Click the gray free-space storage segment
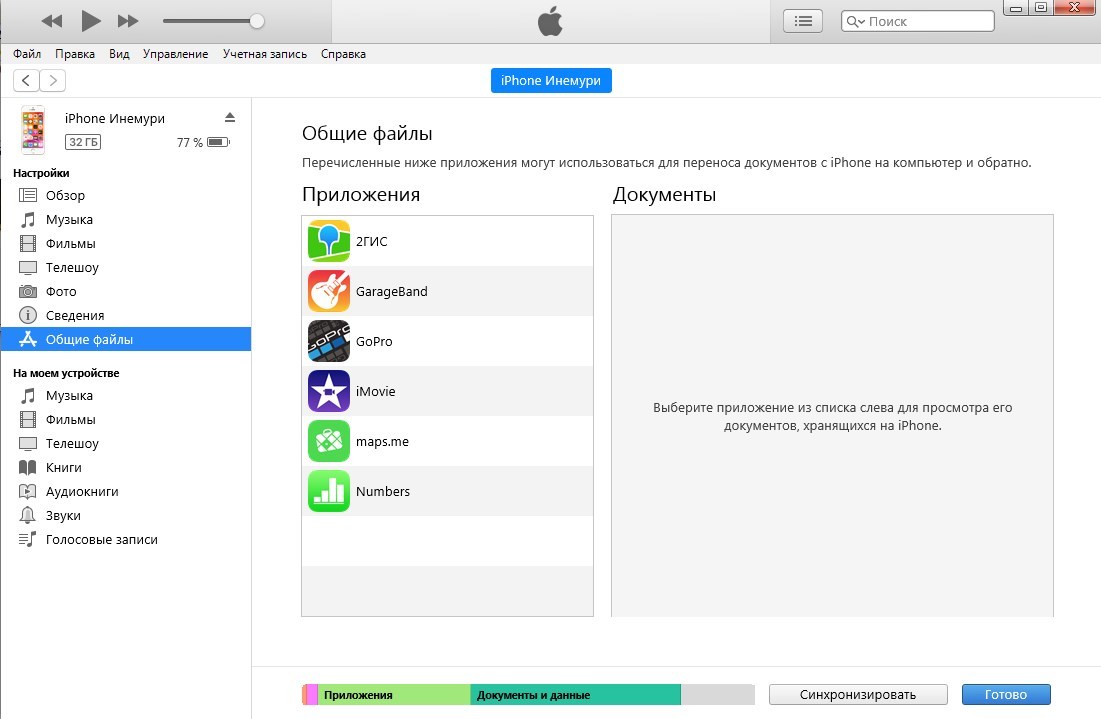Viewport: 1101px width, 719px height. pos(718,694)
